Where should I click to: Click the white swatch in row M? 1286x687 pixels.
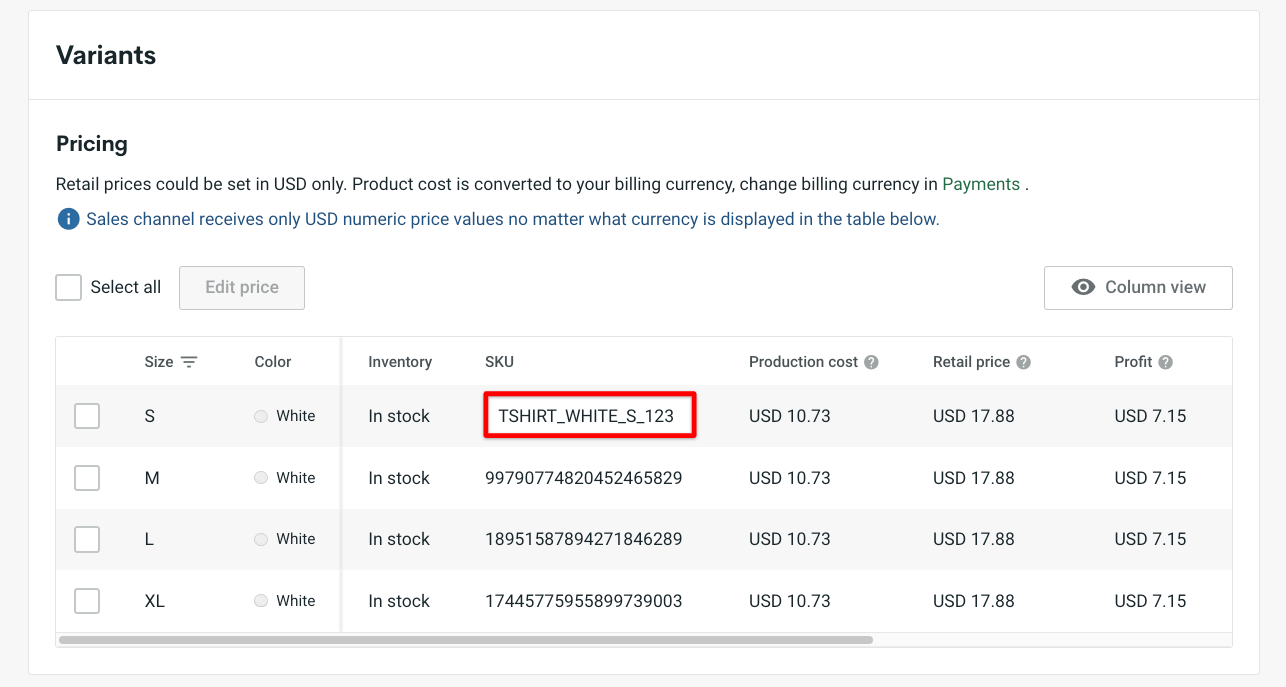point(259,477)
